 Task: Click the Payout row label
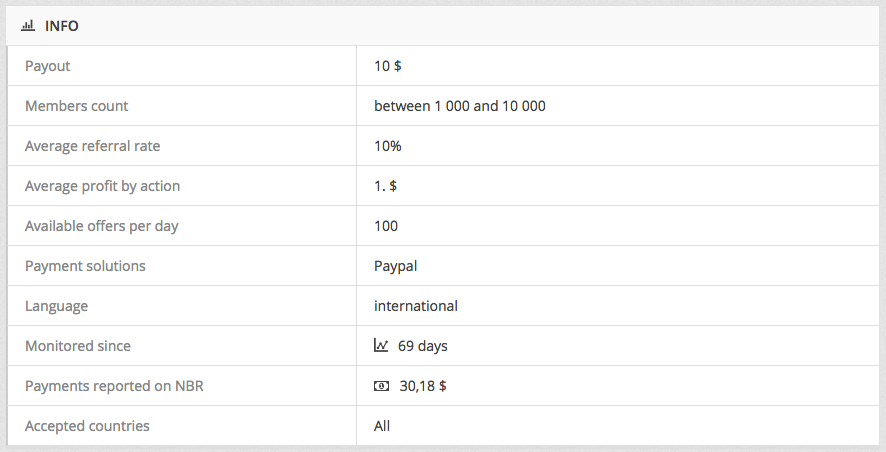click(x=47, y=66)
